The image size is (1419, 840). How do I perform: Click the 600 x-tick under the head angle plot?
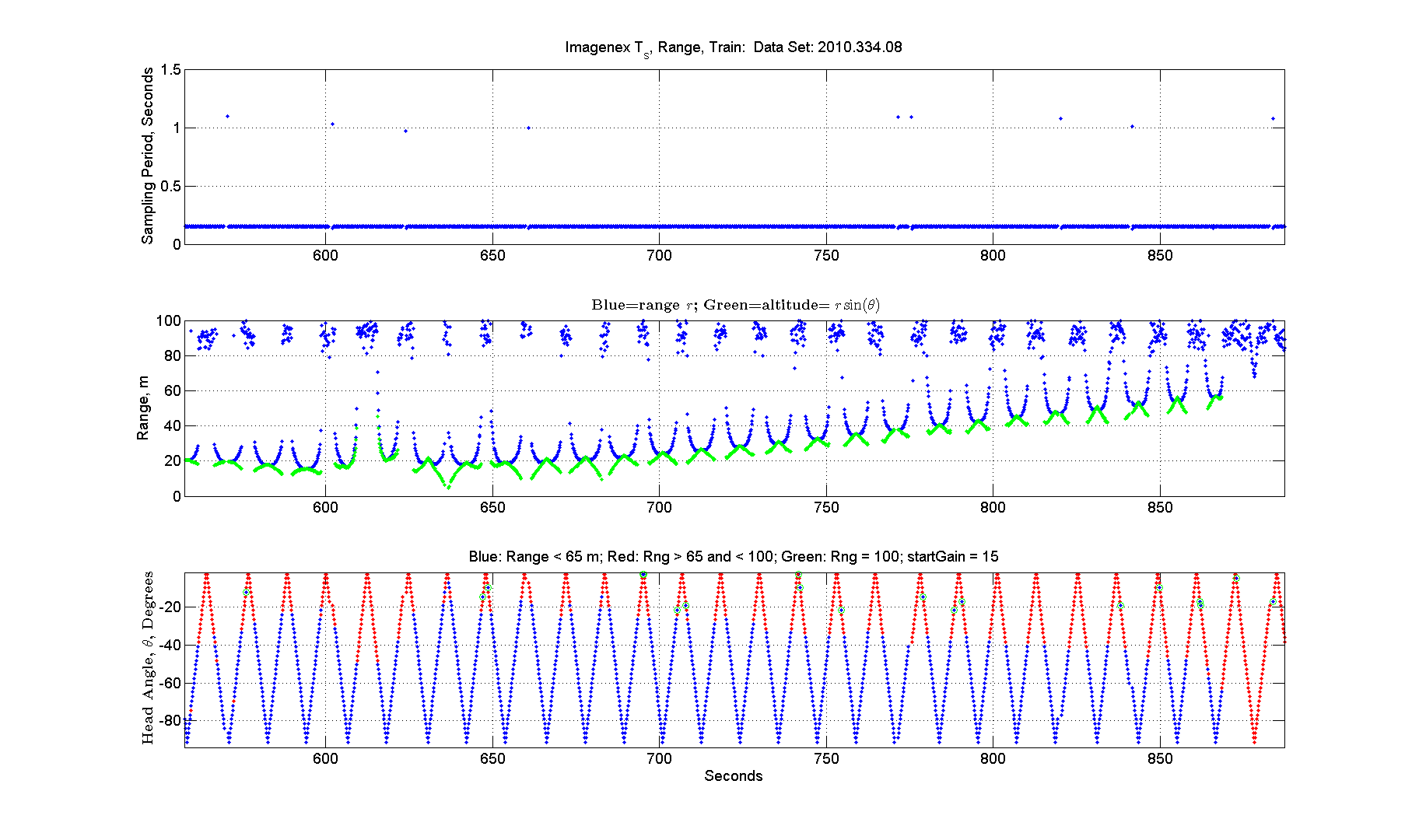(x=325, y=759)
